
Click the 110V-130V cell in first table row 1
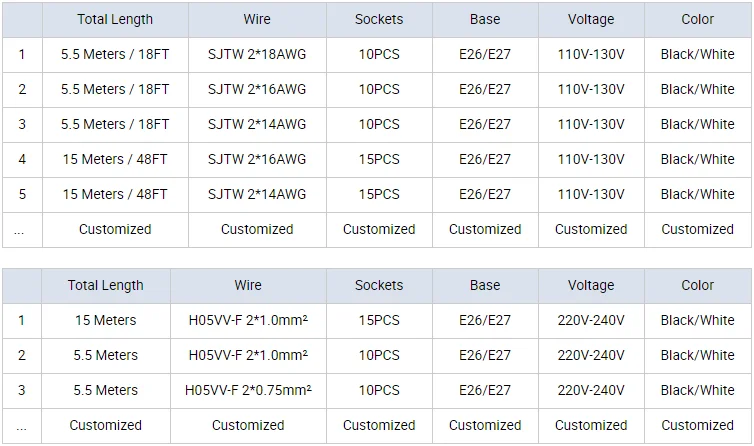coord(591,55)
